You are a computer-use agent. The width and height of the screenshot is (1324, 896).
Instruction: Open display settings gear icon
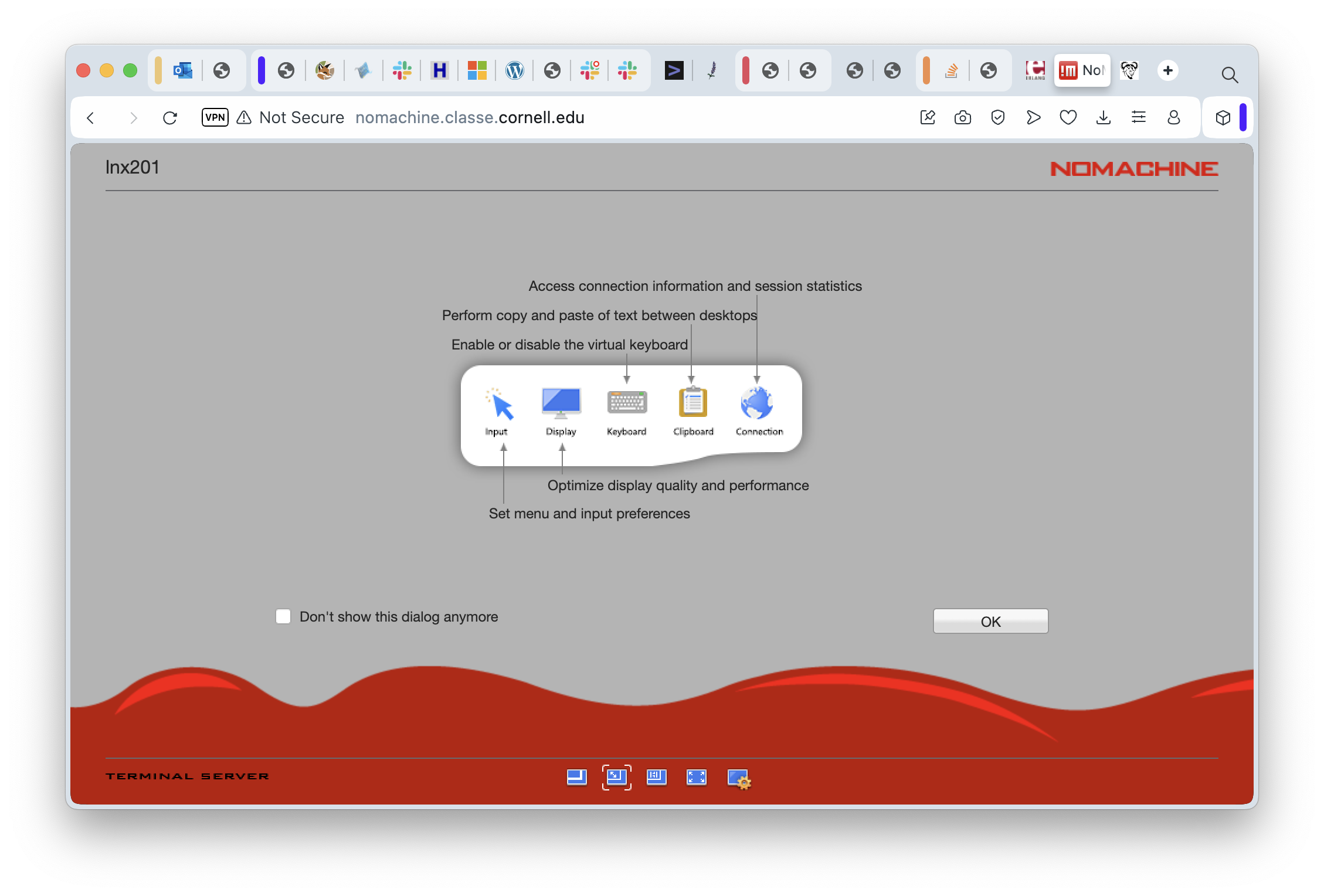tap(738, 779)
